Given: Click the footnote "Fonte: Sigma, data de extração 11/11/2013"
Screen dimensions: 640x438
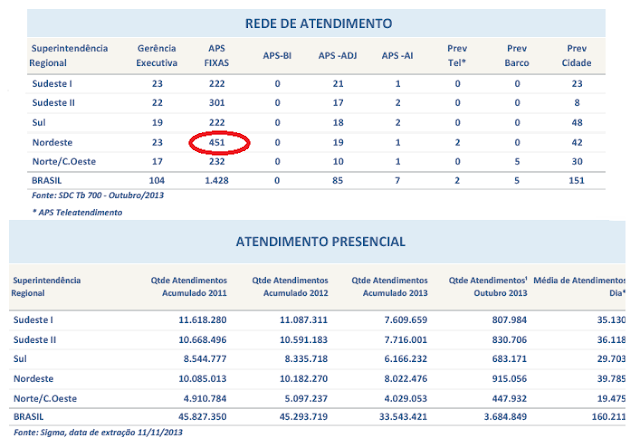Looking at the screenshot, I should coord(98,432).
